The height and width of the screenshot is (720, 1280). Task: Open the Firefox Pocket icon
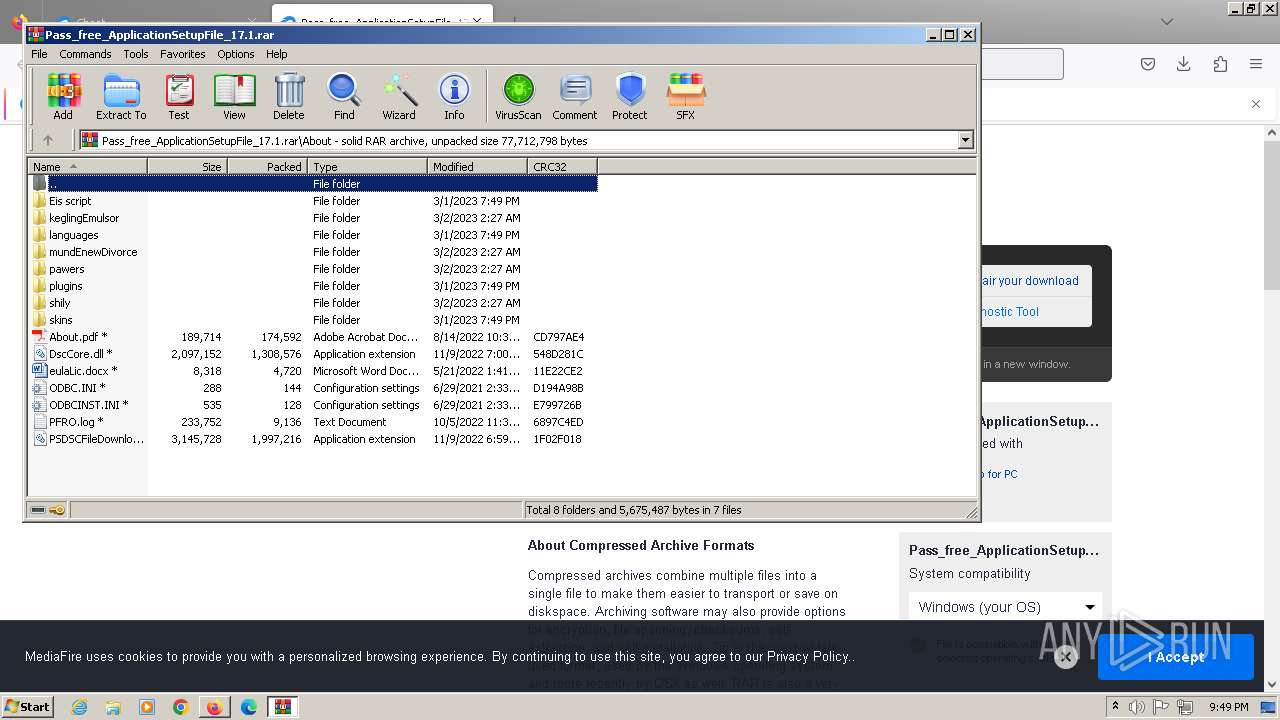tap(1148, 64)
